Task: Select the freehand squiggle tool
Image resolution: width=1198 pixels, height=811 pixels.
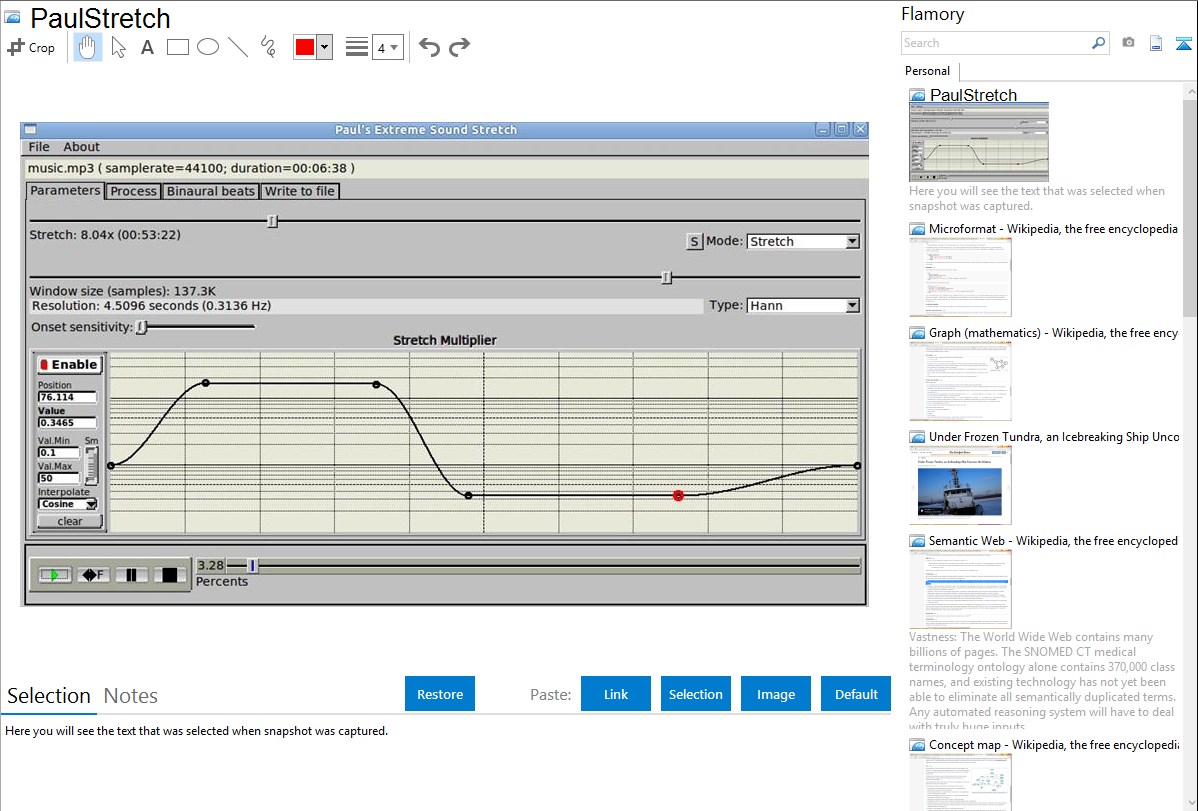Action: click(x=268, y=47)
